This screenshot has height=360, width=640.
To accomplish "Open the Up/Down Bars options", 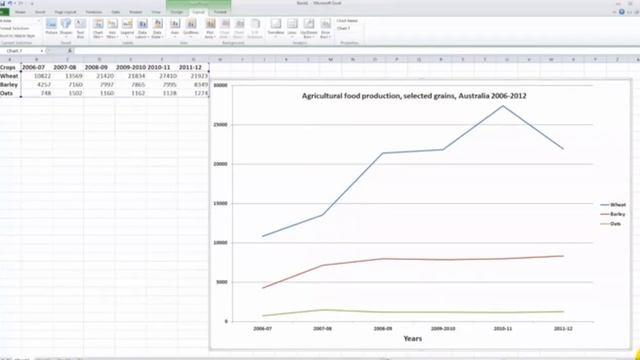I will pos(309,28).
